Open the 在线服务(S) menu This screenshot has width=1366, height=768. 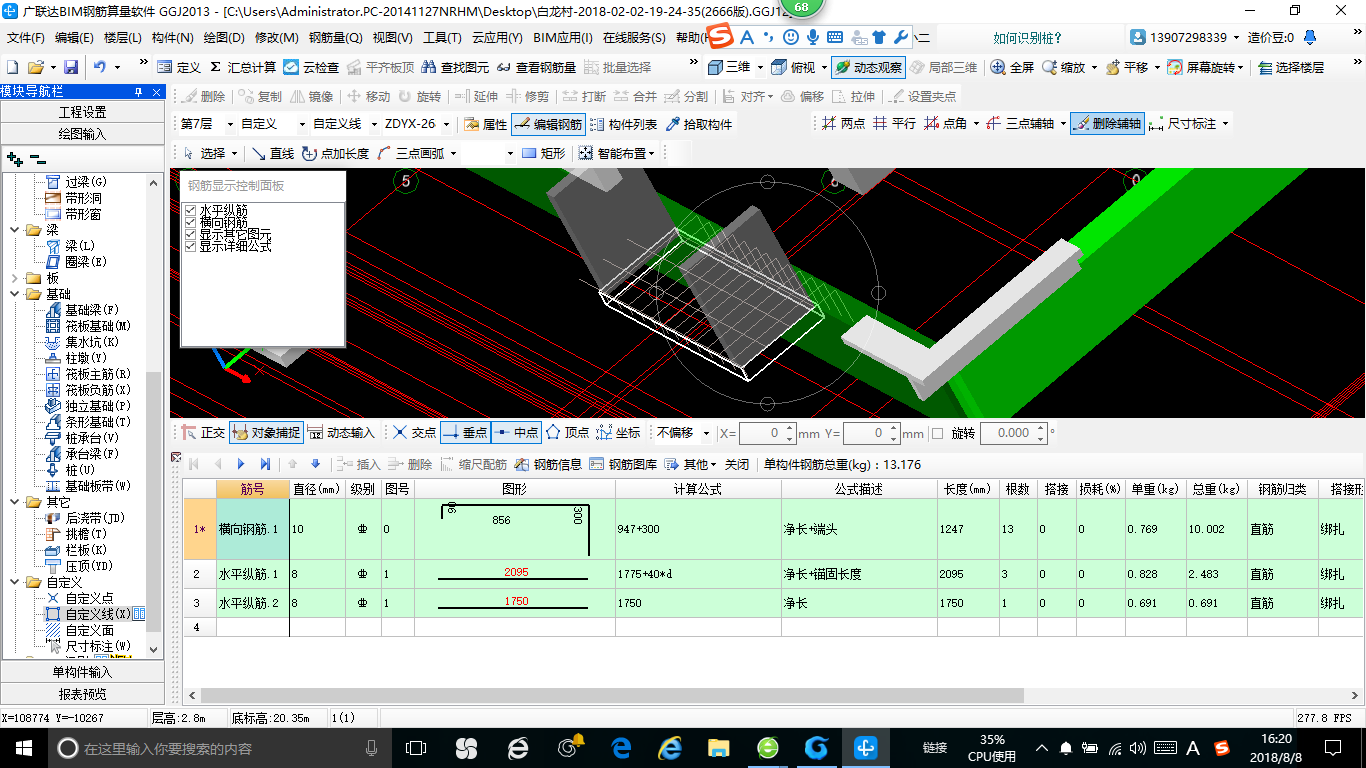(634, 38)
